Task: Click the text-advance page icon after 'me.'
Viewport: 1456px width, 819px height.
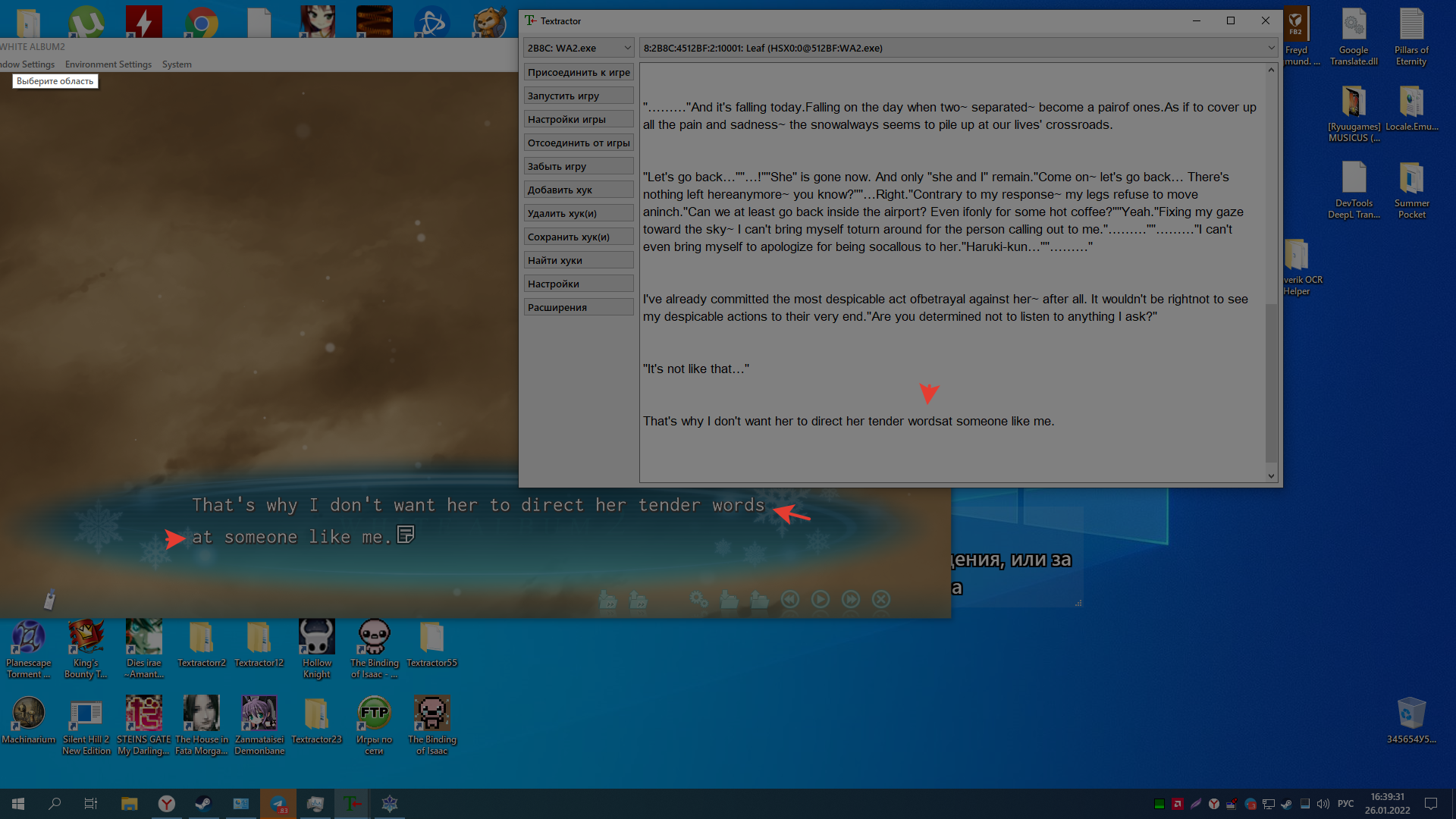Action: (406, 535)
